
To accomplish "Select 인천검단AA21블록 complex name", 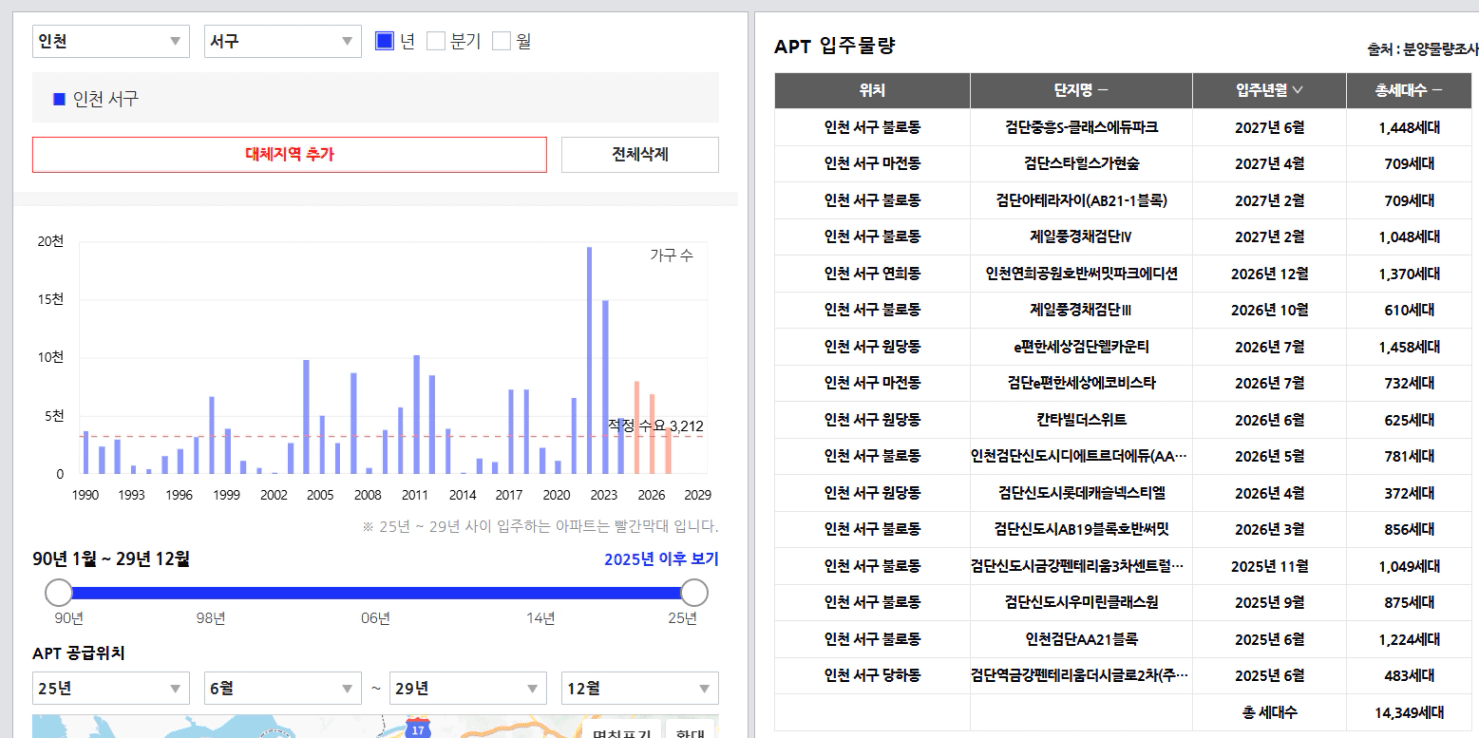I will click(1081, 639).
